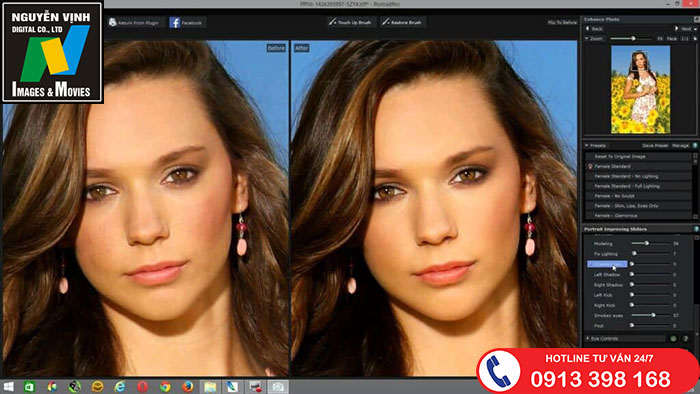This screenshot has height=394, width=700.
Task: Select Female Standard - No Lighting preset
Action: 638,176
